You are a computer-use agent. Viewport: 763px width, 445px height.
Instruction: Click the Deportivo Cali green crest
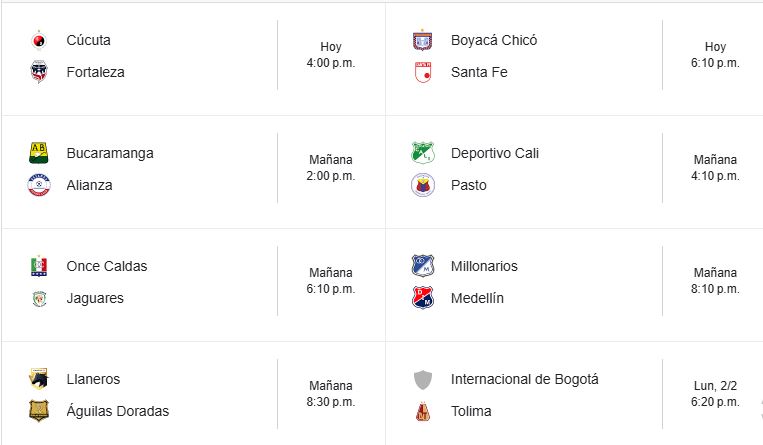pyautogui.click(x=423, y=153)
